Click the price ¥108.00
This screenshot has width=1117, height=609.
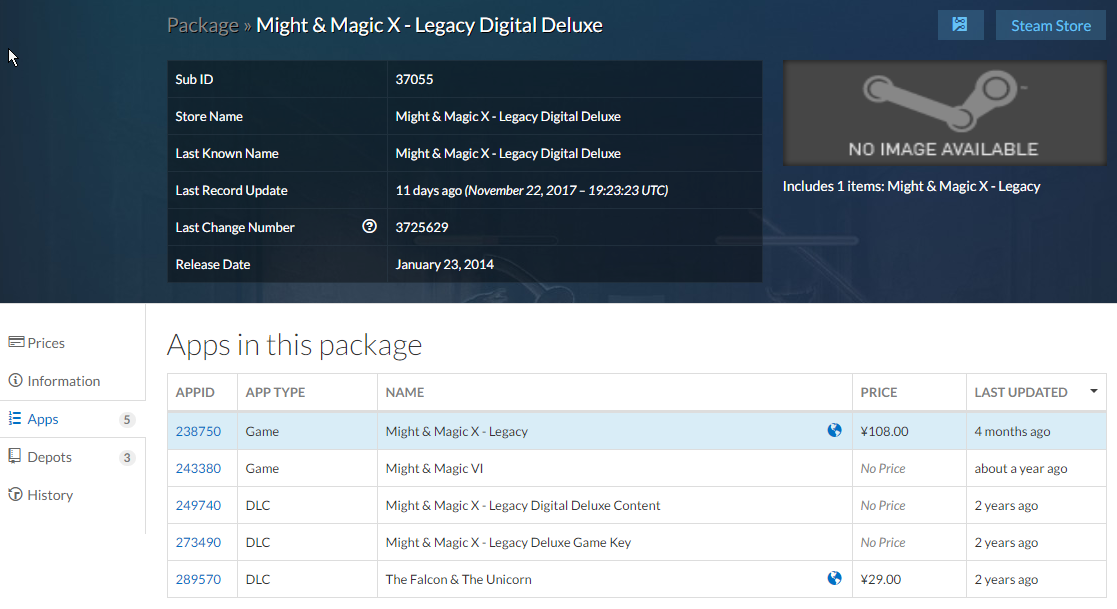(x=884, y=432)
